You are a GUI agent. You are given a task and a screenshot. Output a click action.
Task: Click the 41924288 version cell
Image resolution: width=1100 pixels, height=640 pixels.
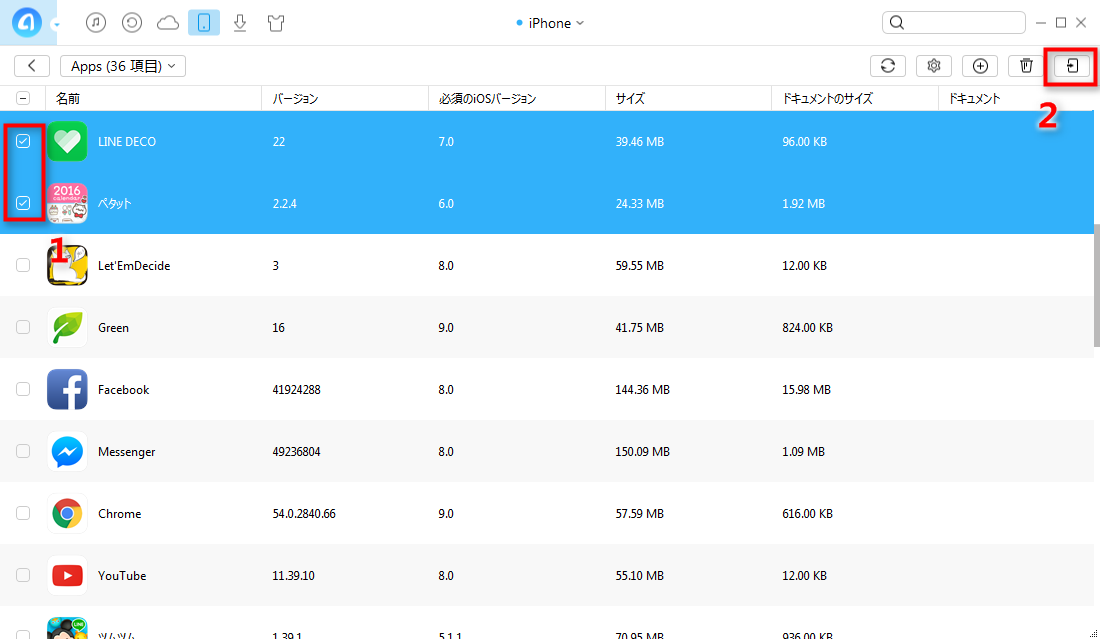[x=296, y=389]
